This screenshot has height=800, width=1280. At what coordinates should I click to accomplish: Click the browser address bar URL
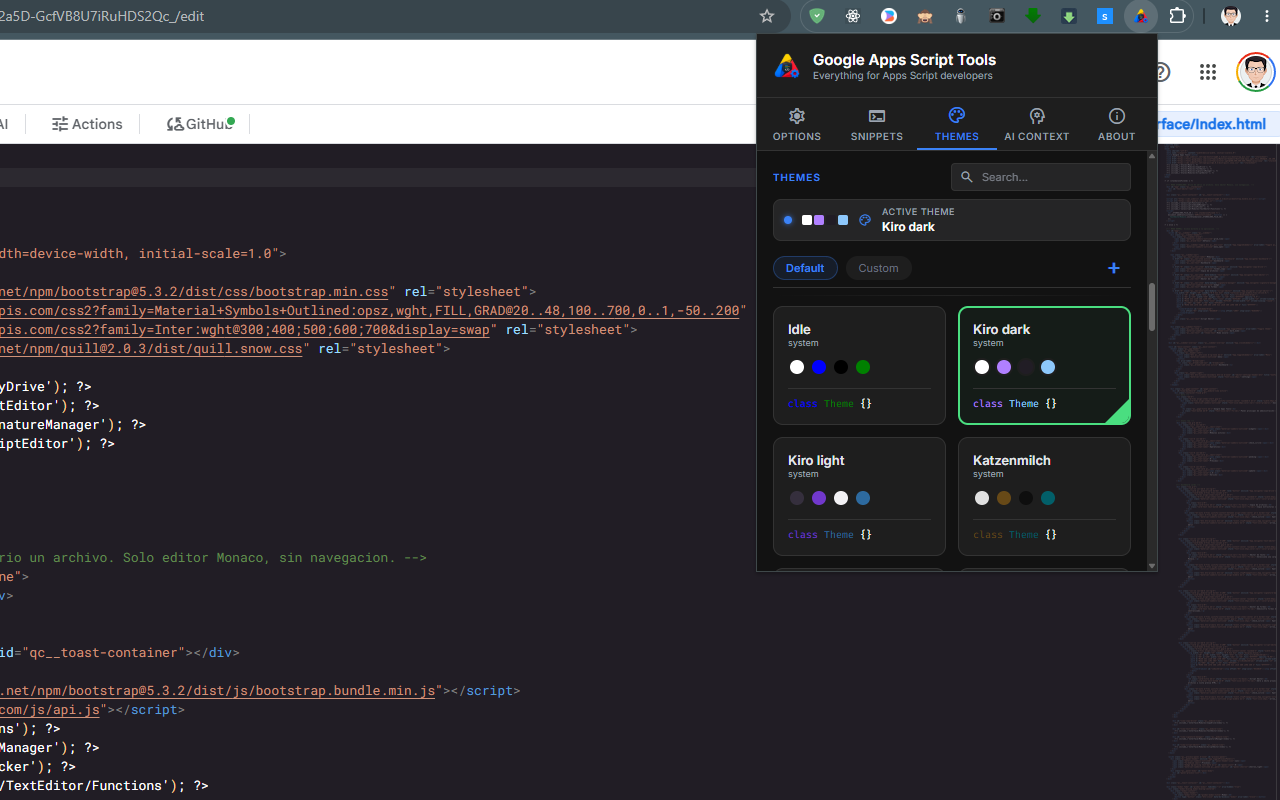(x=102, y=16)
